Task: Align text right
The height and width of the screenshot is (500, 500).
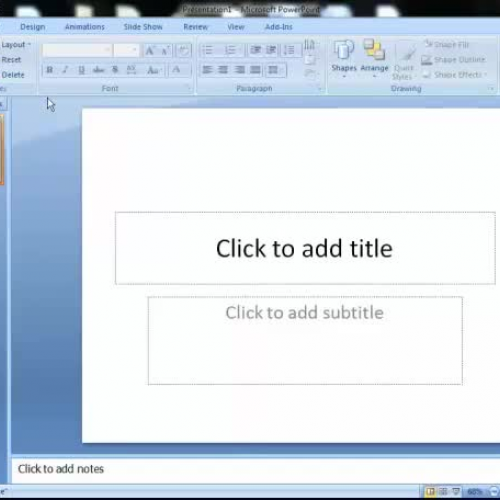Action: (x=239, y=70)
